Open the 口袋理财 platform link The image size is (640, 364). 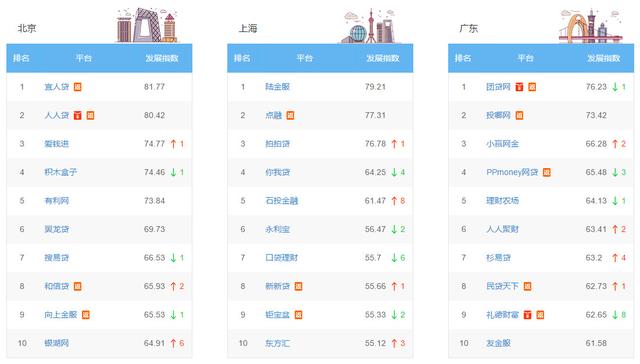[282, 258]
